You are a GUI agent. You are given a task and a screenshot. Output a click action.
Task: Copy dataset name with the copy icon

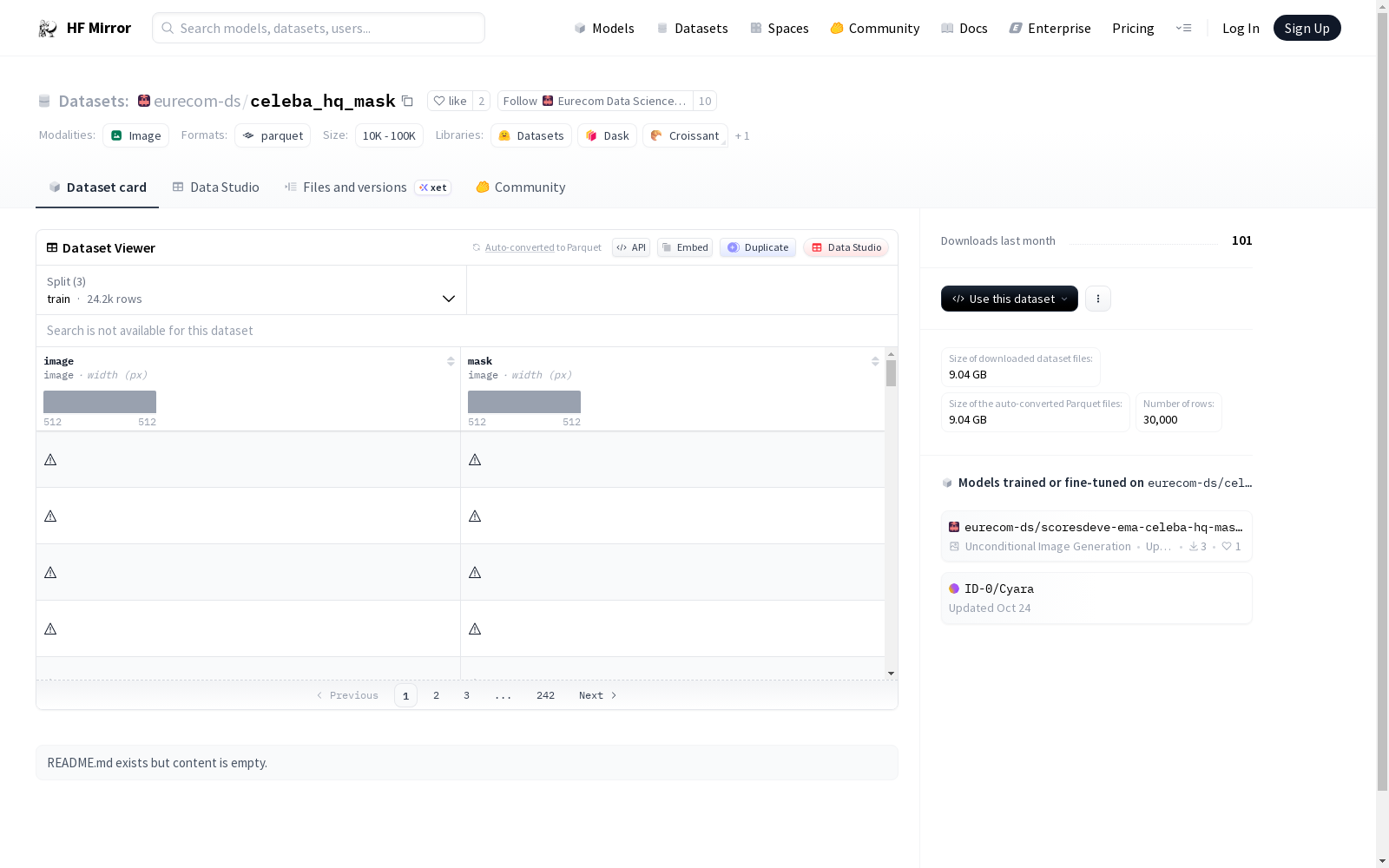[407, 101]
